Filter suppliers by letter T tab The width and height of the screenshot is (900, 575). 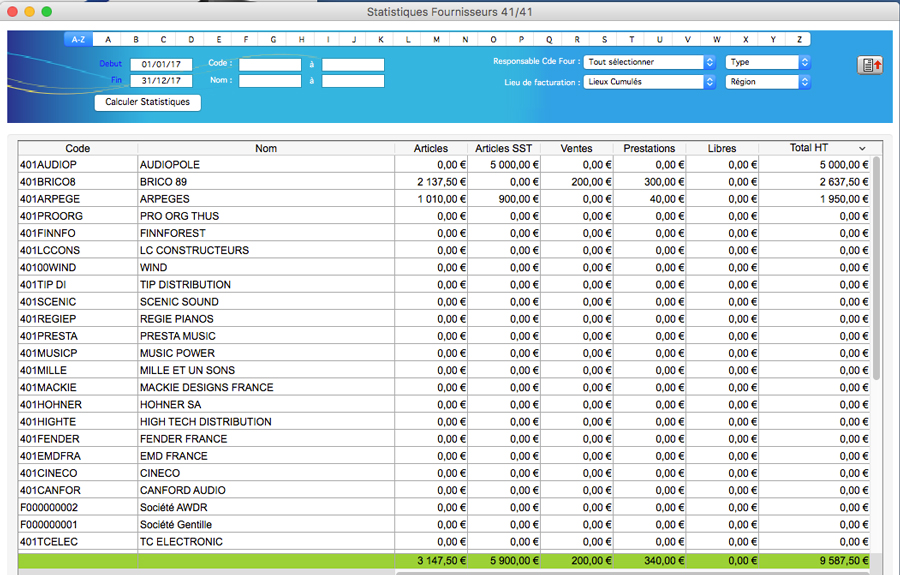631,39
